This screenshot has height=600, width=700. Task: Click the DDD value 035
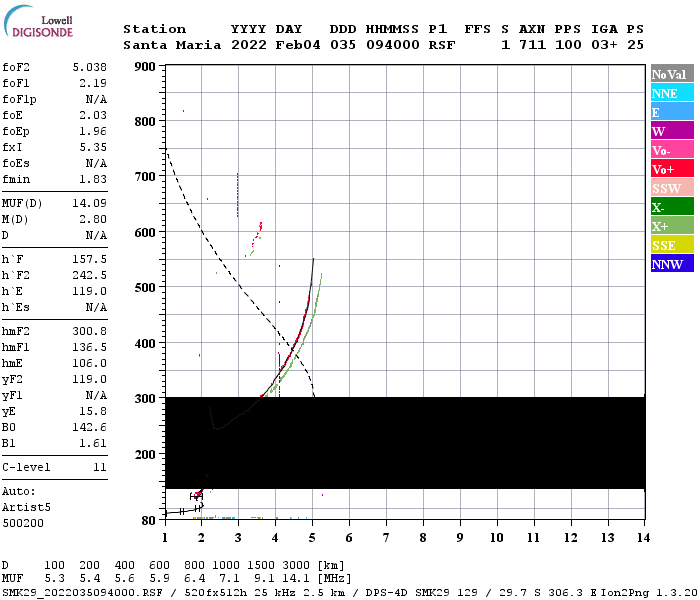(x=343, y=45)
